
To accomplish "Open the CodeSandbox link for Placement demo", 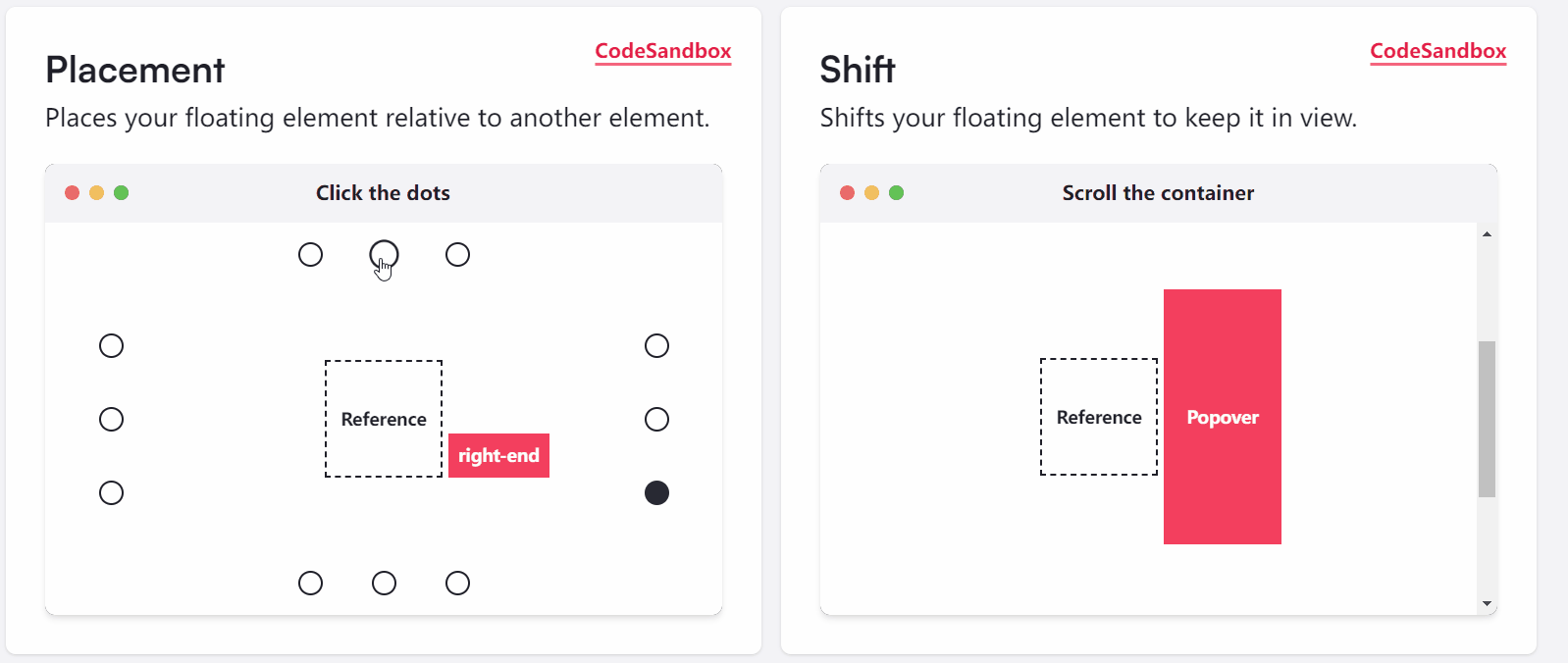I will [663, 52].
